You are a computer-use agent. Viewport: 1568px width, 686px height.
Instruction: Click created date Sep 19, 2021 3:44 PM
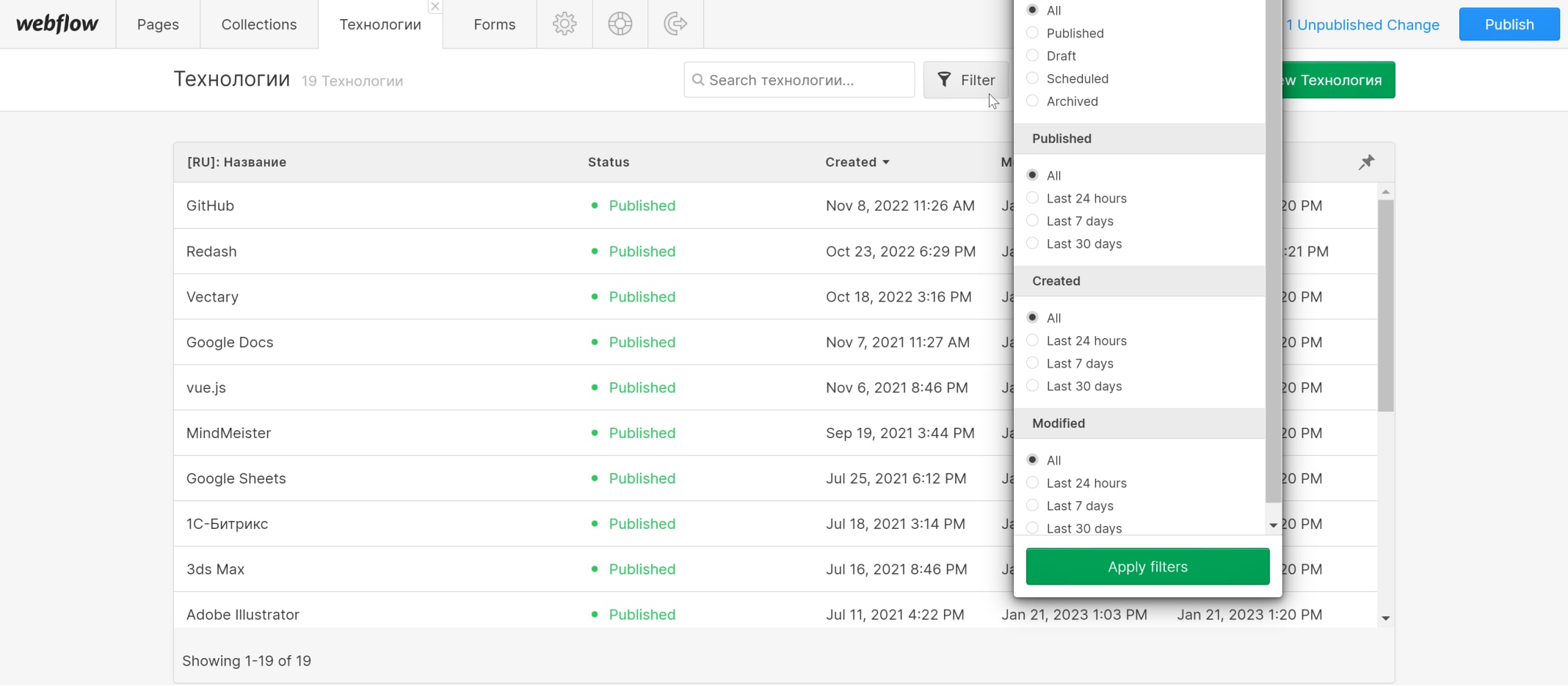point(900,434)
